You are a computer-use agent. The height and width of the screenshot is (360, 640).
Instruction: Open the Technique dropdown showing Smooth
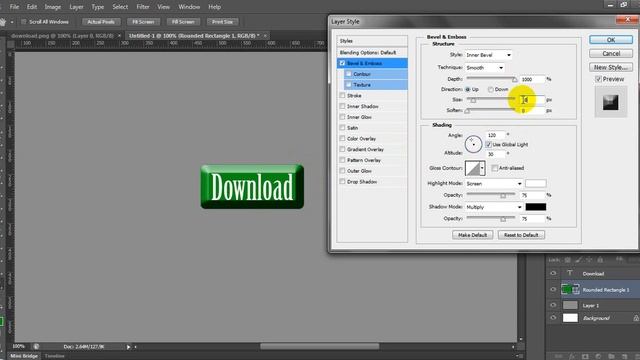coord(484,68)
